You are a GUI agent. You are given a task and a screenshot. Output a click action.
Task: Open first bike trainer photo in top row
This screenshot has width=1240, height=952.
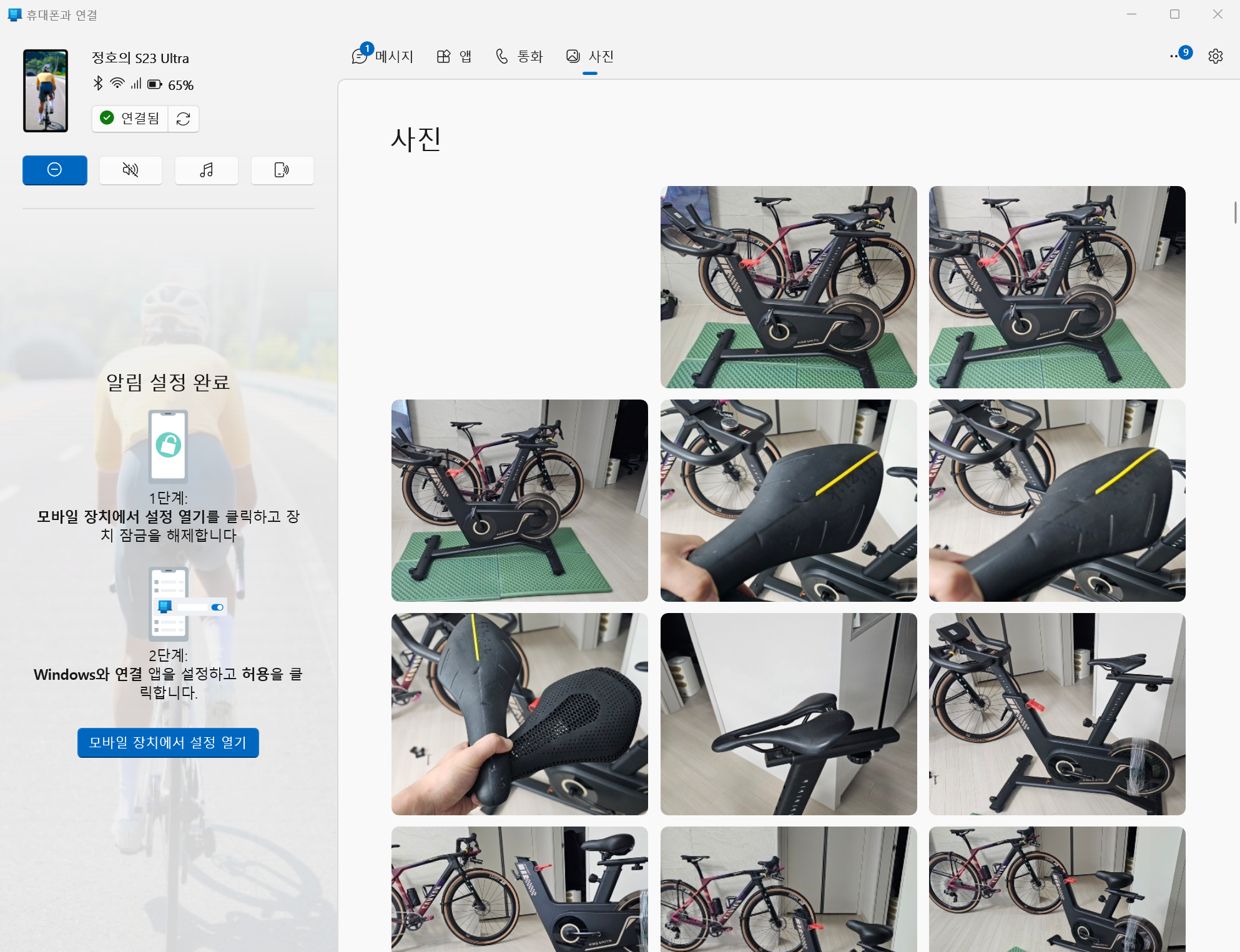[789, 287]
